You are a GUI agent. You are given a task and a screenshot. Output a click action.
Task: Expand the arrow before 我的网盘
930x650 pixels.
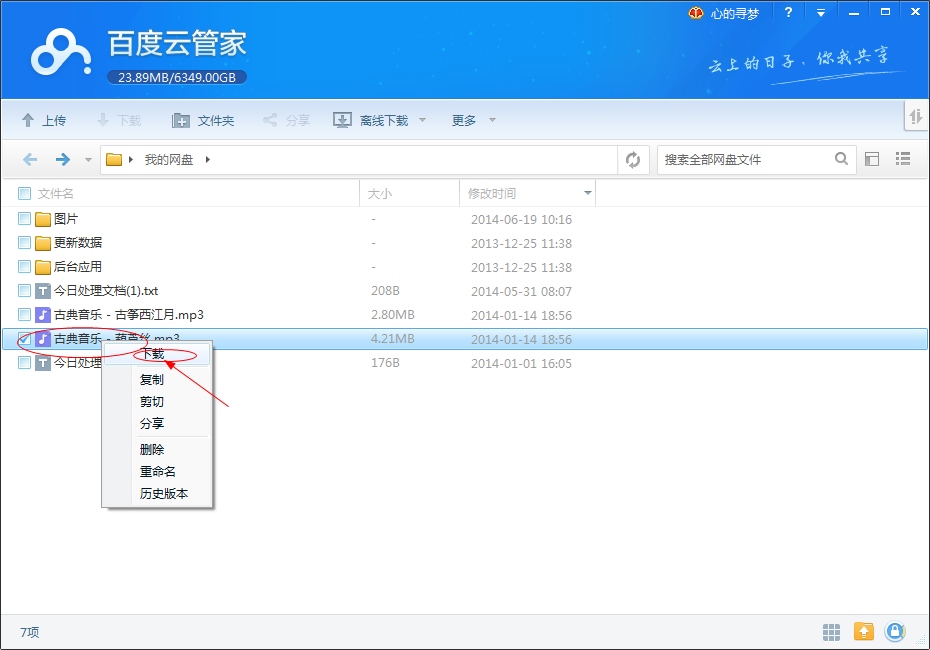[131, 160]
